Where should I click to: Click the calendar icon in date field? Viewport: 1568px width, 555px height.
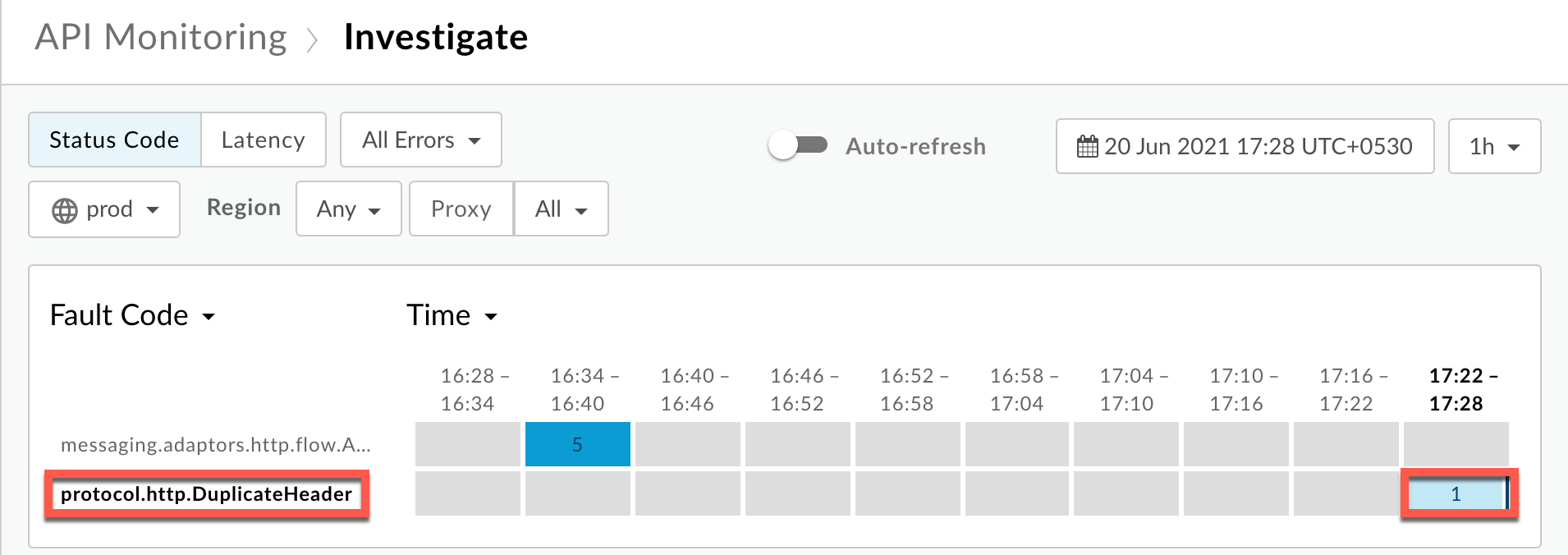1087,147
